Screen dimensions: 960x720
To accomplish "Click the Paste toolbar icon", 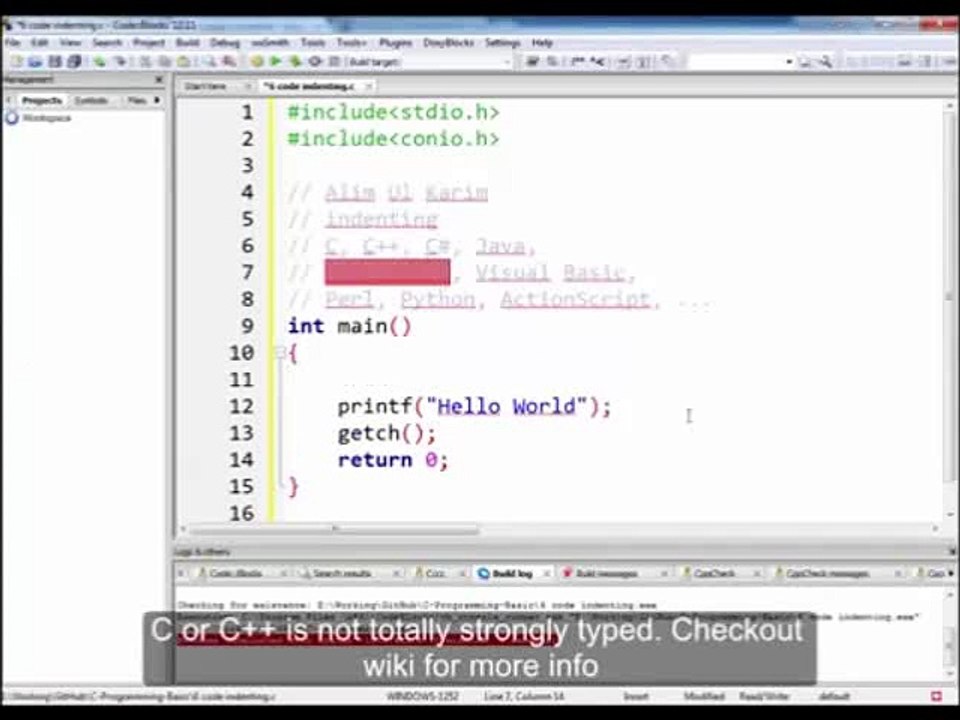I will (x=183, y=61).
